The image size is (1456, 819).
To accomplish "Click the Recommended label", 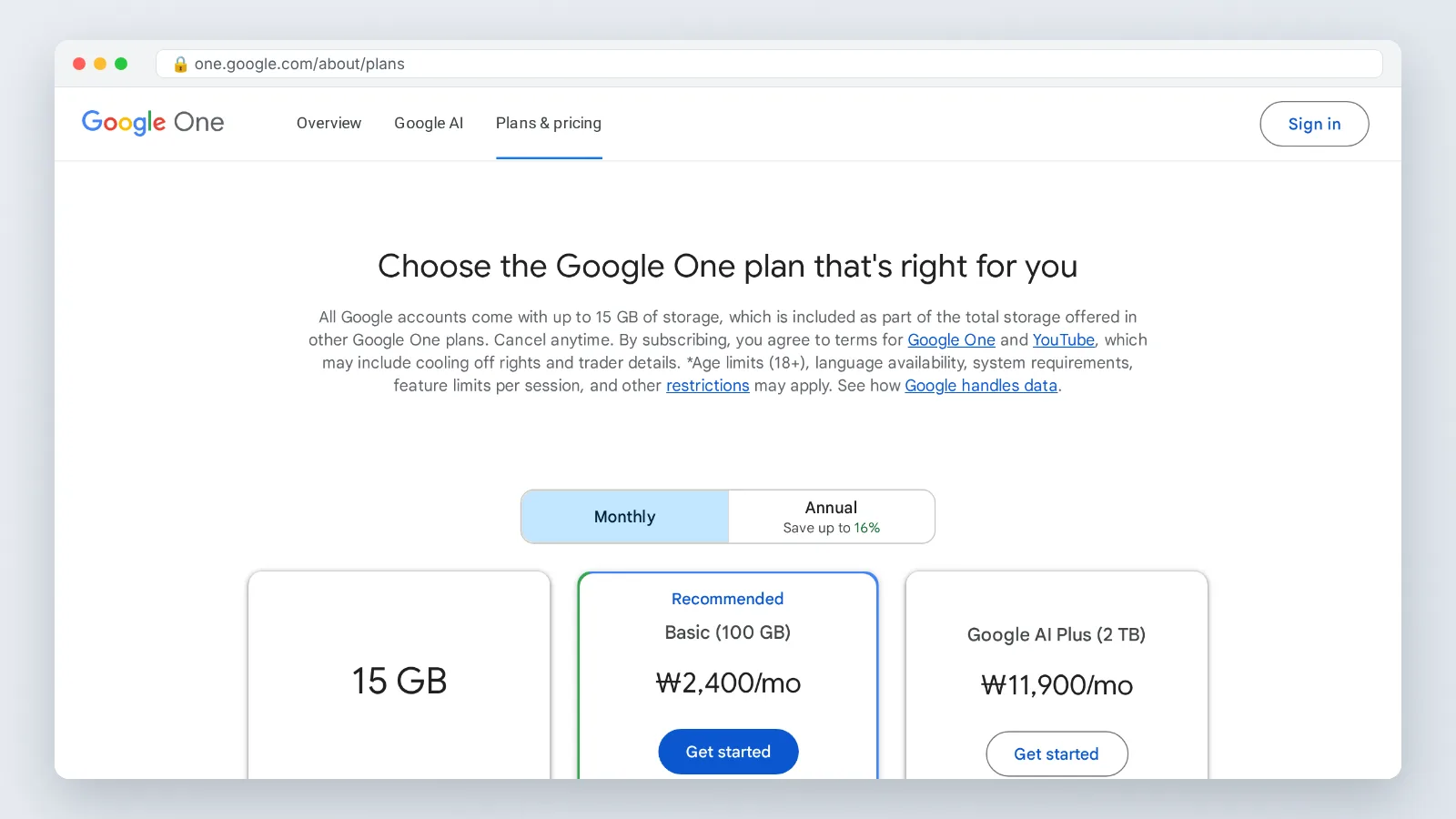I will [x=727, y=599].
